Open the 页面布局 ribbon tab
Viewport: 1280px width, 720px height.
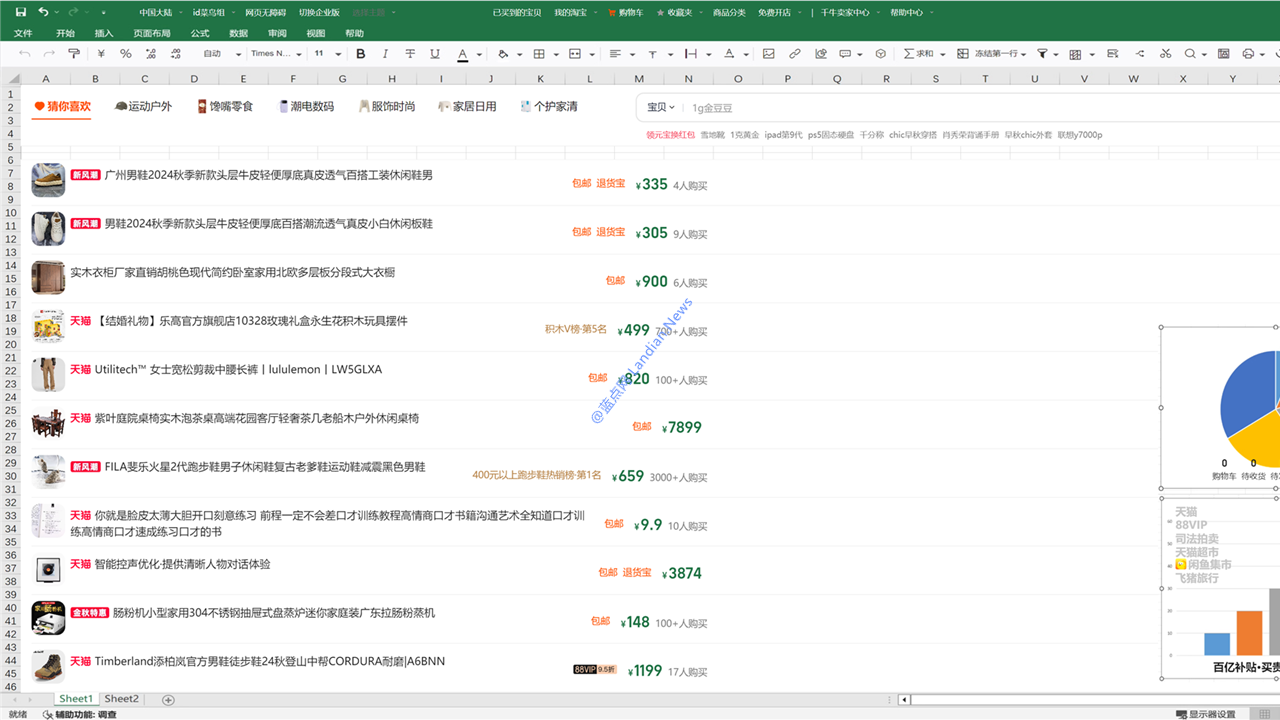pos(151,33)
